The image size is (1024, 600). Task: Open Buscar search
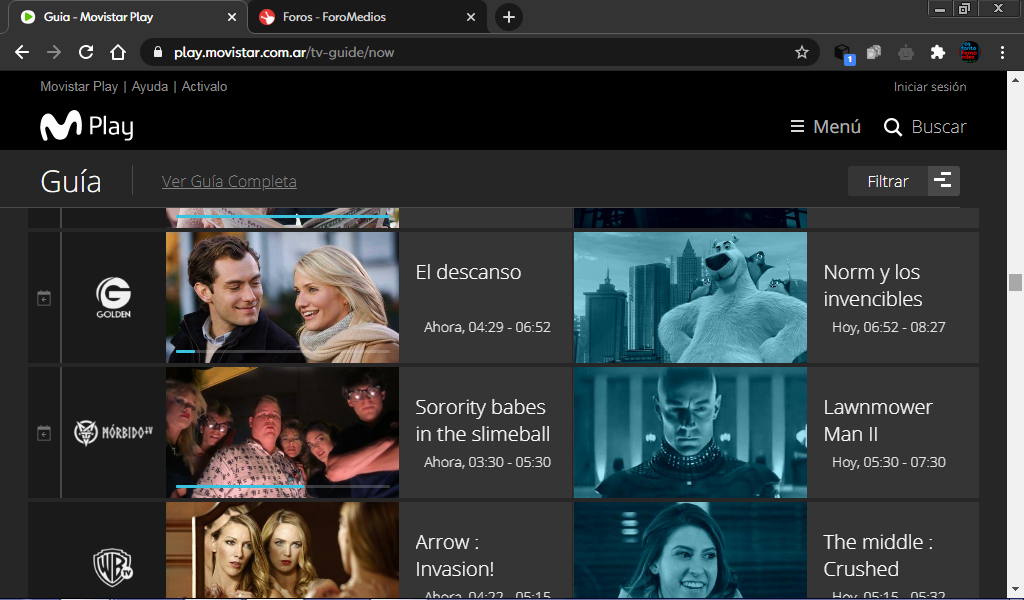point(925,127)
